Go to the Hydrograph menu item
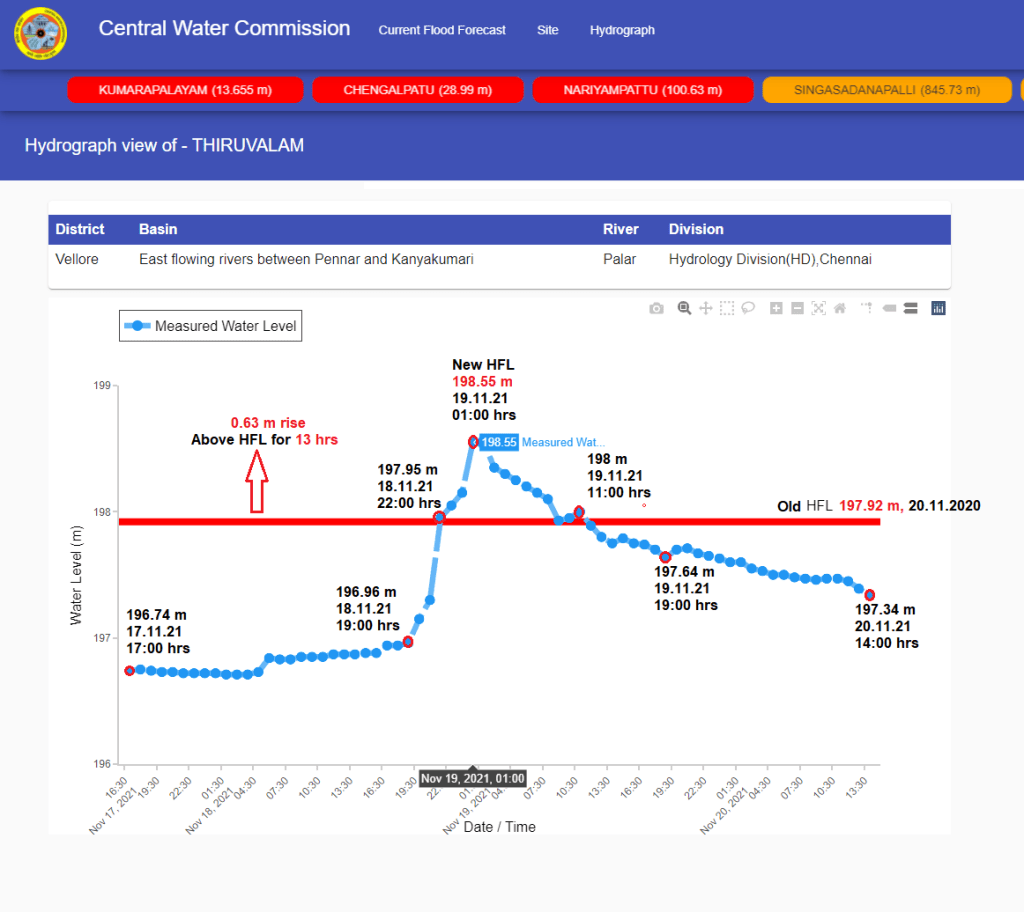The image size is (1024, 912). [x=622, y=30]
